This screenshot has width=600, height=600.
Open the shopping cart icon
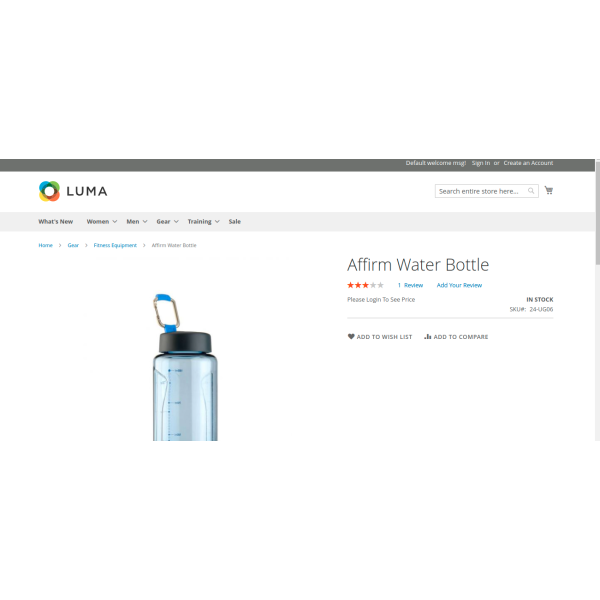point(549,190)
